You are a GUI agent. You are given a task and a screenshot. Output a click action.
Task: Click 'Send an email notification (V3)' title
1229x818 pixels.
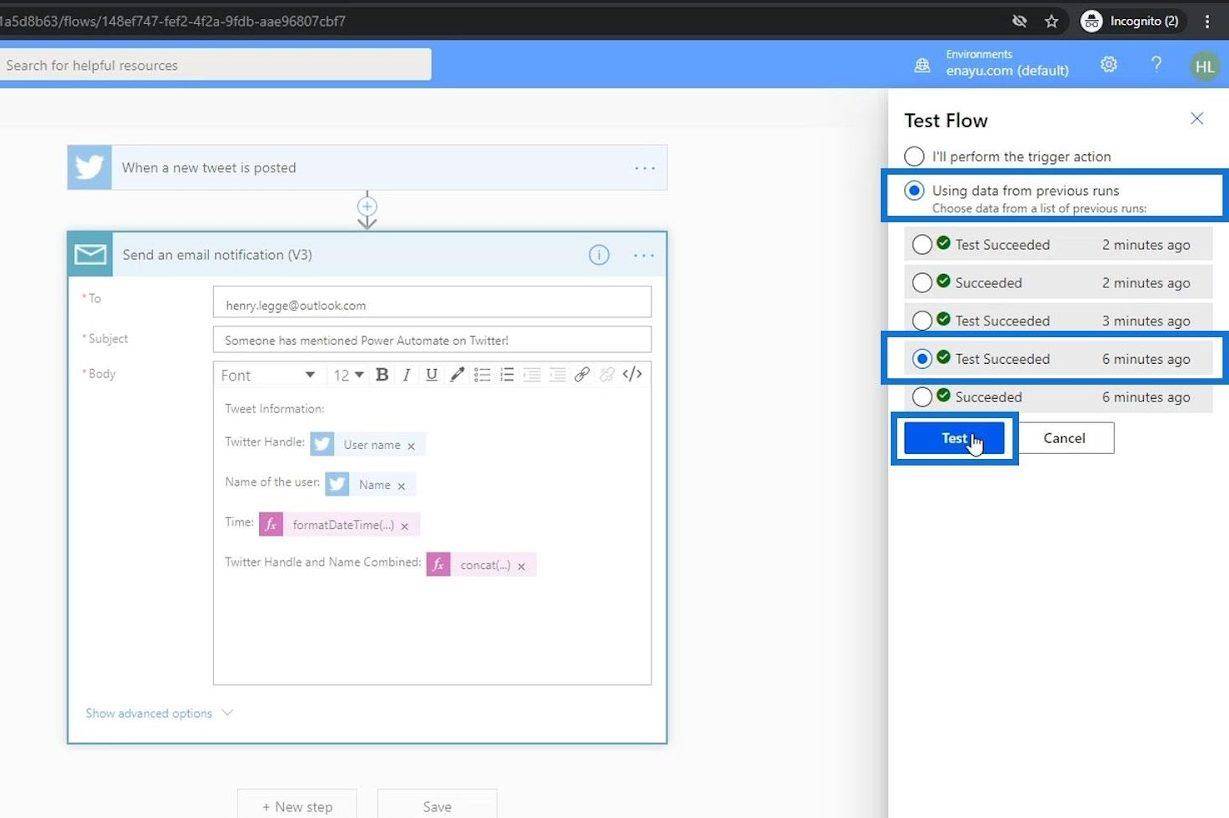[217, 255]
